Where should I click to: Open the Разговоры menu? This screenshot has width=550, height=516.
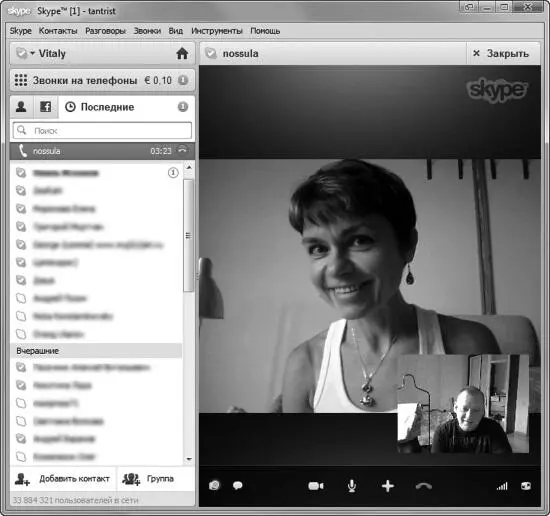(x=105, y=31)
